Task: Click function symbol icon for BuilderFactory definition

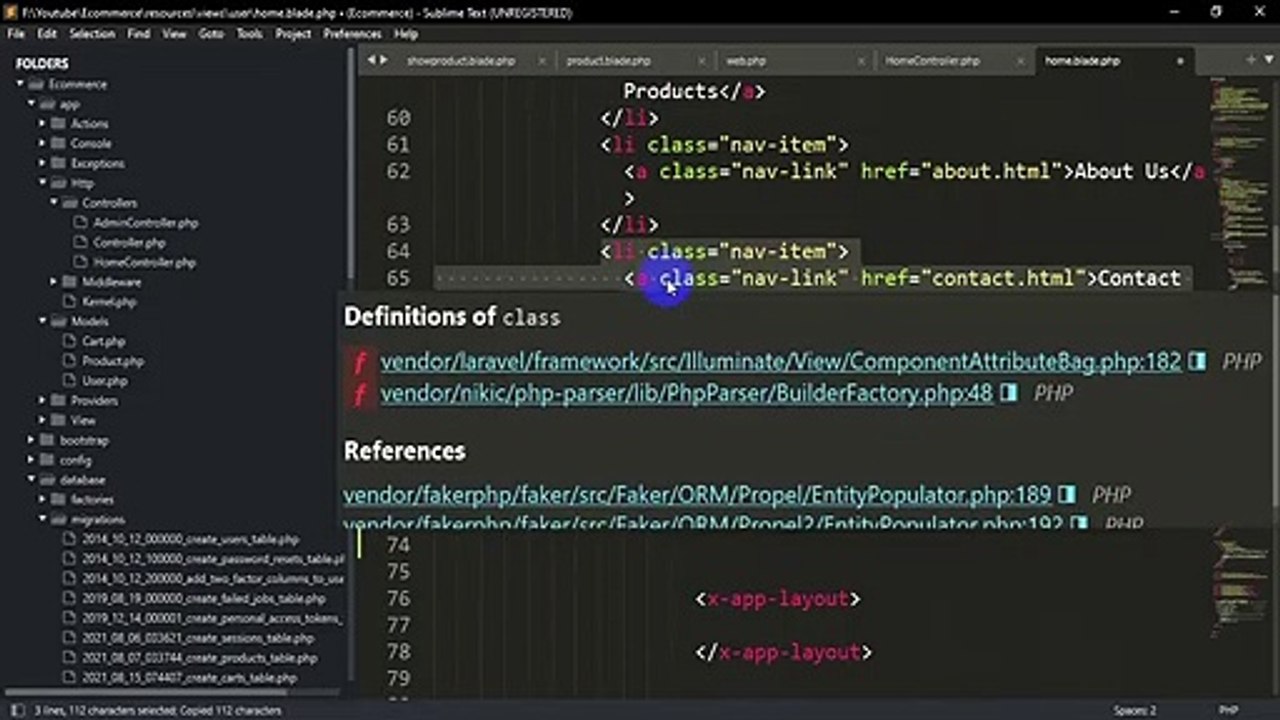Action: pyautogui.click(x=360, y=394)
